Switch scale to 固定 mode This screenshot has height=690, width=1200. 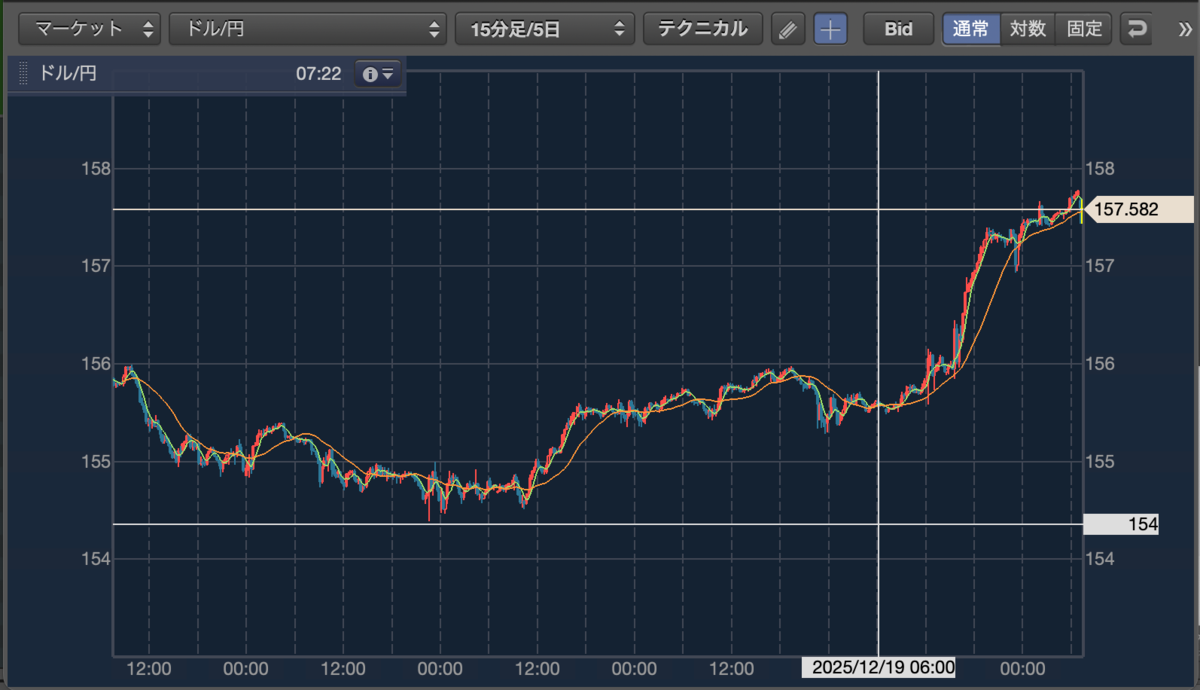click(x=1084, y=29)
